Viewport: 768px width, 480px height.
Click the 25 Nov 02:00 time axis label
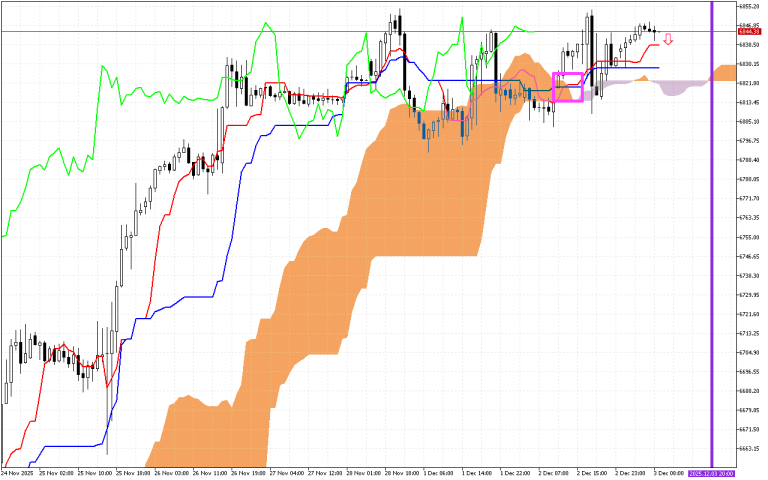55,474
